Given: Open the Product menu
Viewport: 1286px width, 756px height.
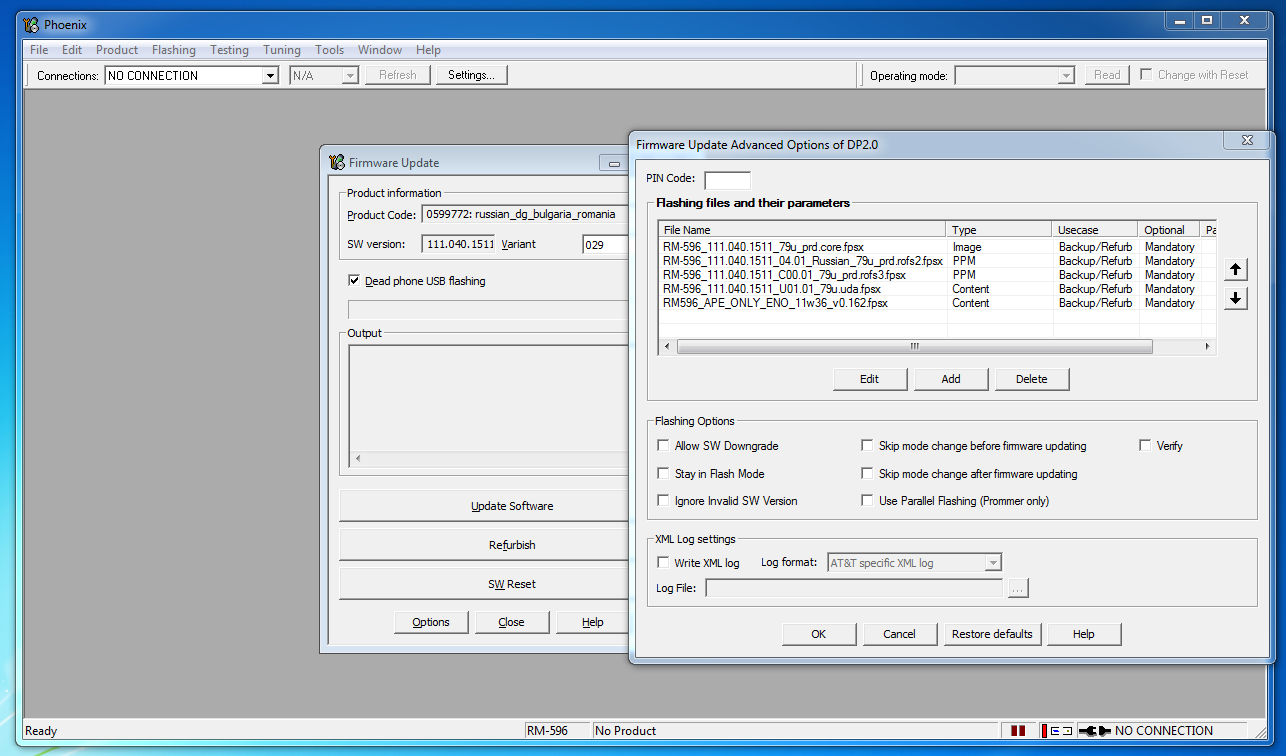Looking at the screenshot, I should point(117,50).
